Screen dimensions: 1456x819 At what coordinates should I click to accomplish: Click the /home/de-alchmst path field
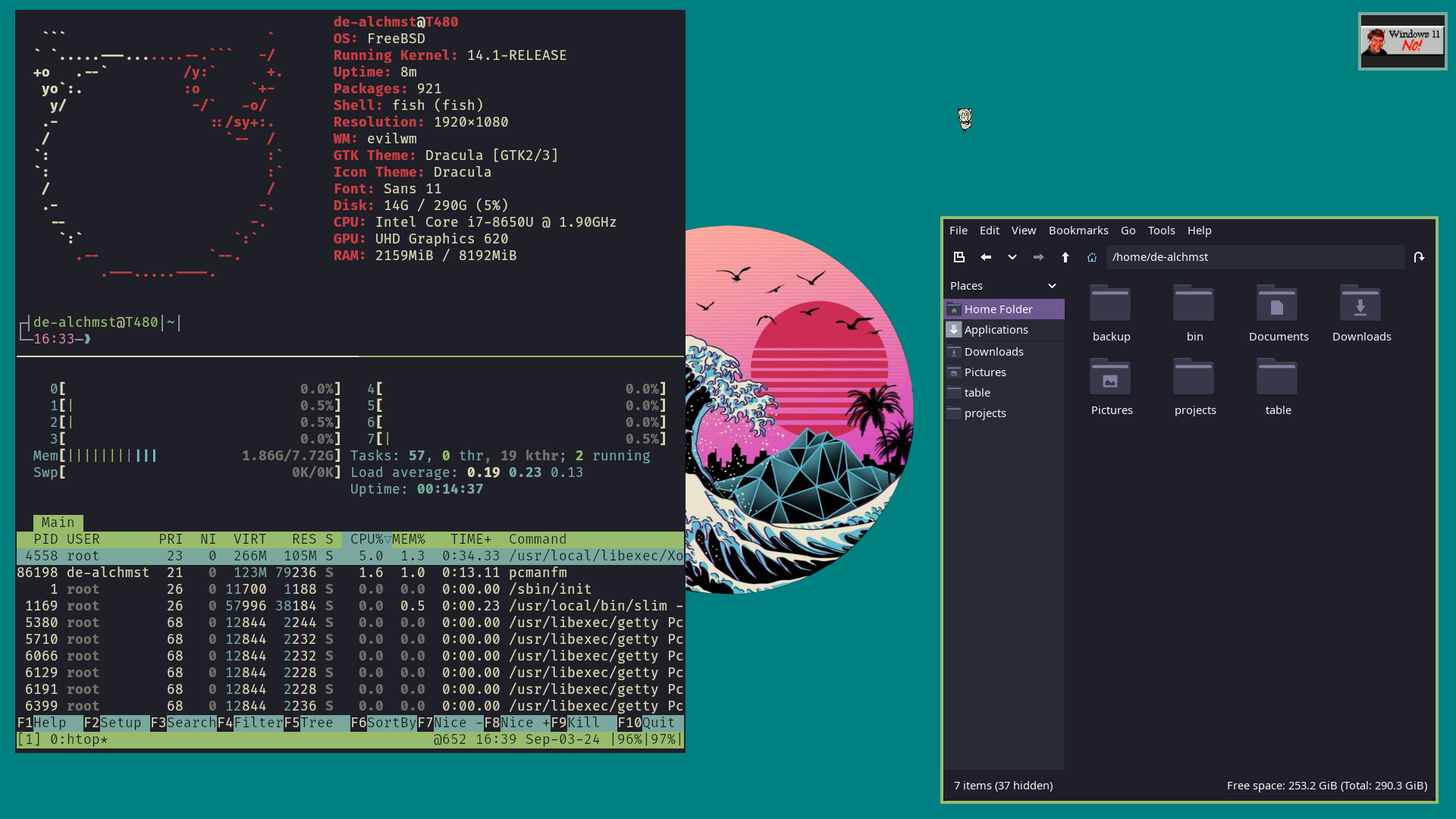[x=1254, y=257]
